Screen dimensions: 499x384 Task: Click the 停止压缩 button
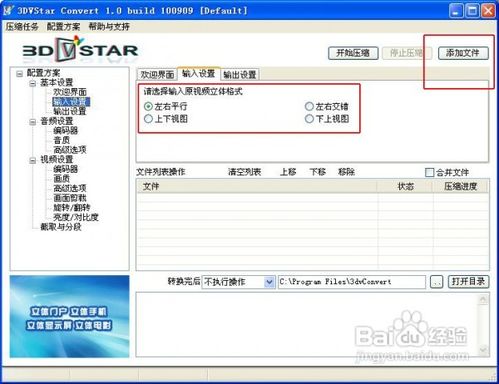[406, 53]
